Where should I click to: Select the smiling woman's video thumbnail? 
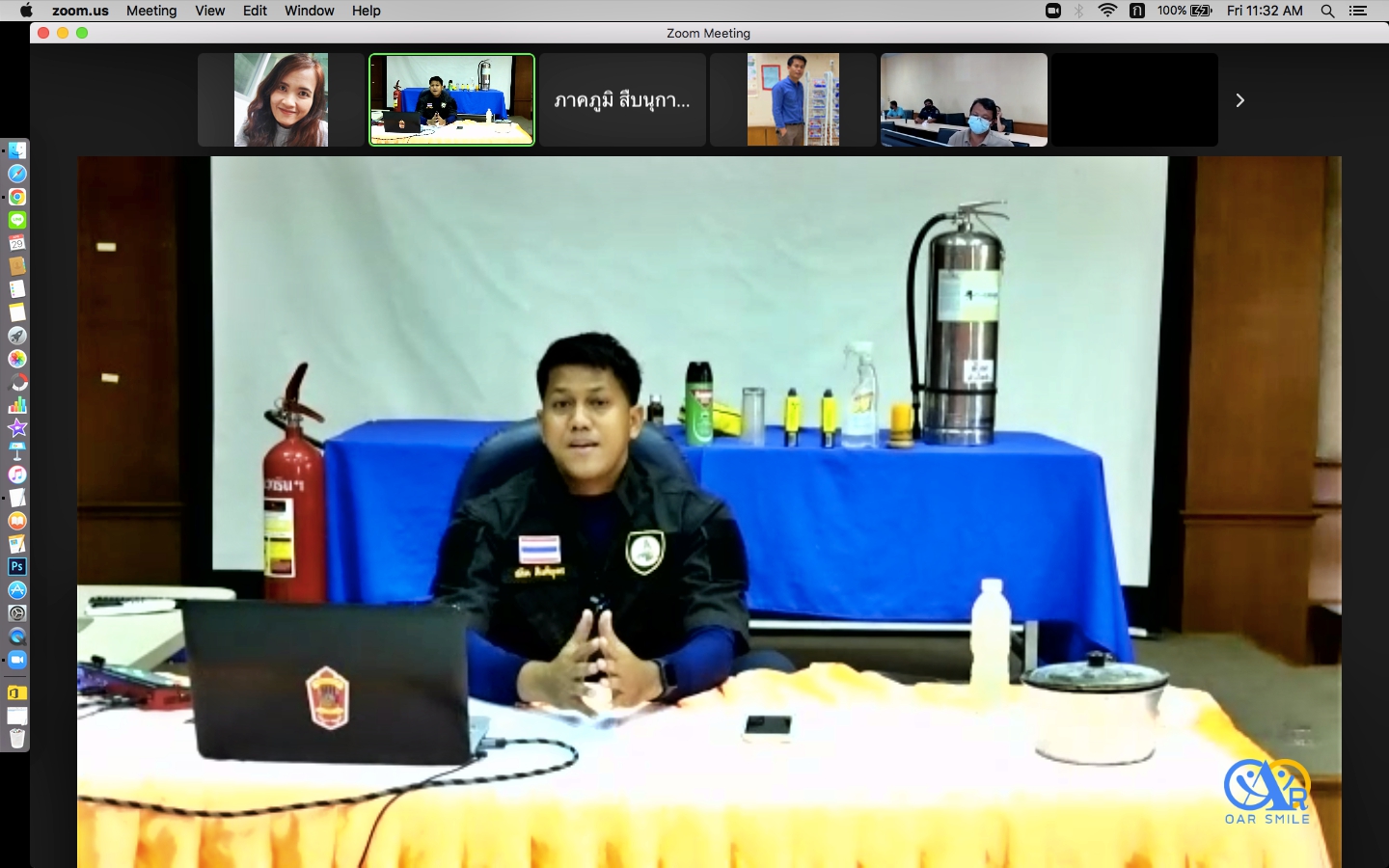coord(281,100)
